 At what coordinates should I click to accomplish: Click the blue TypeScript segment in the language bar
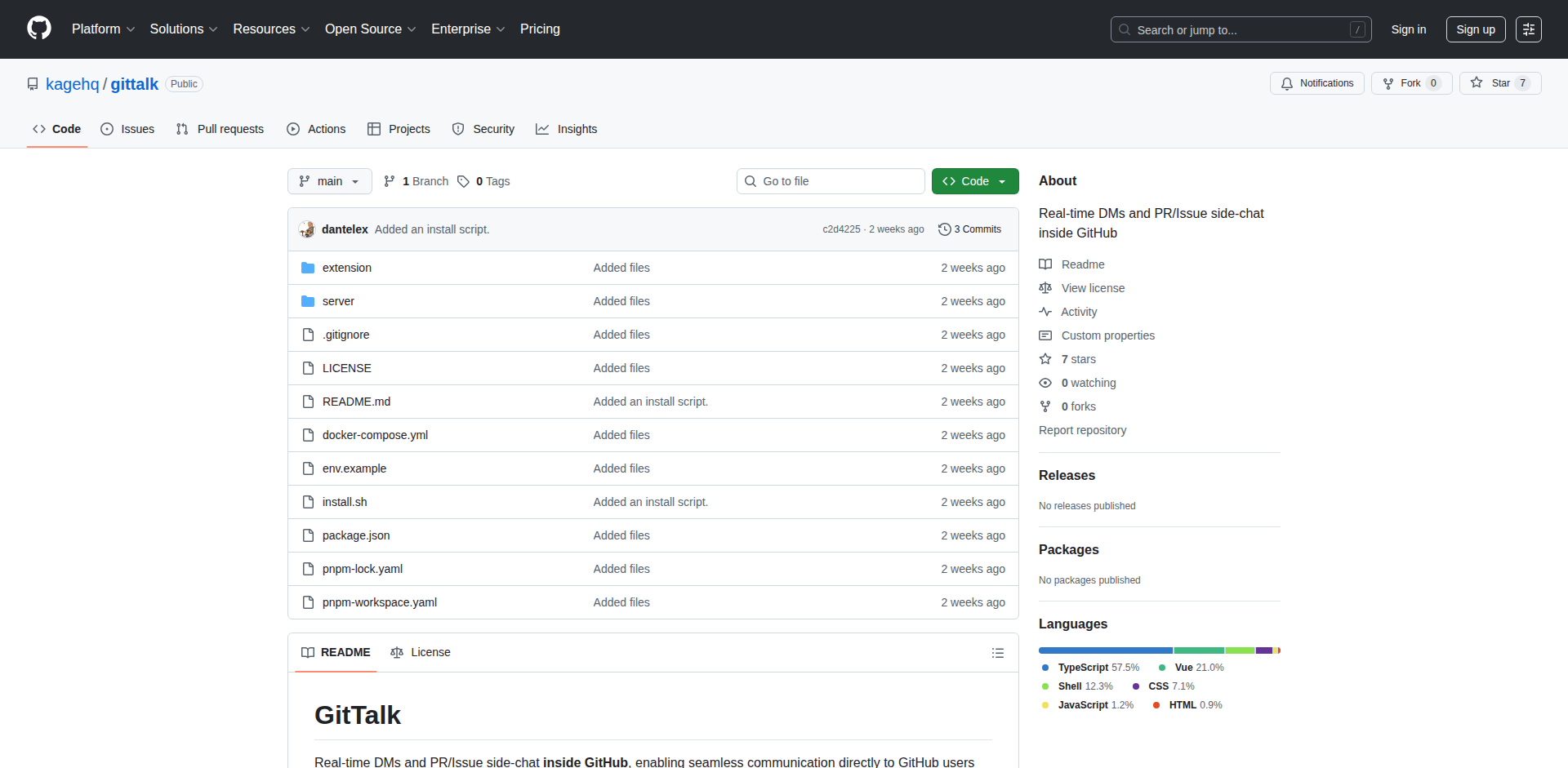pos(1106,650)
